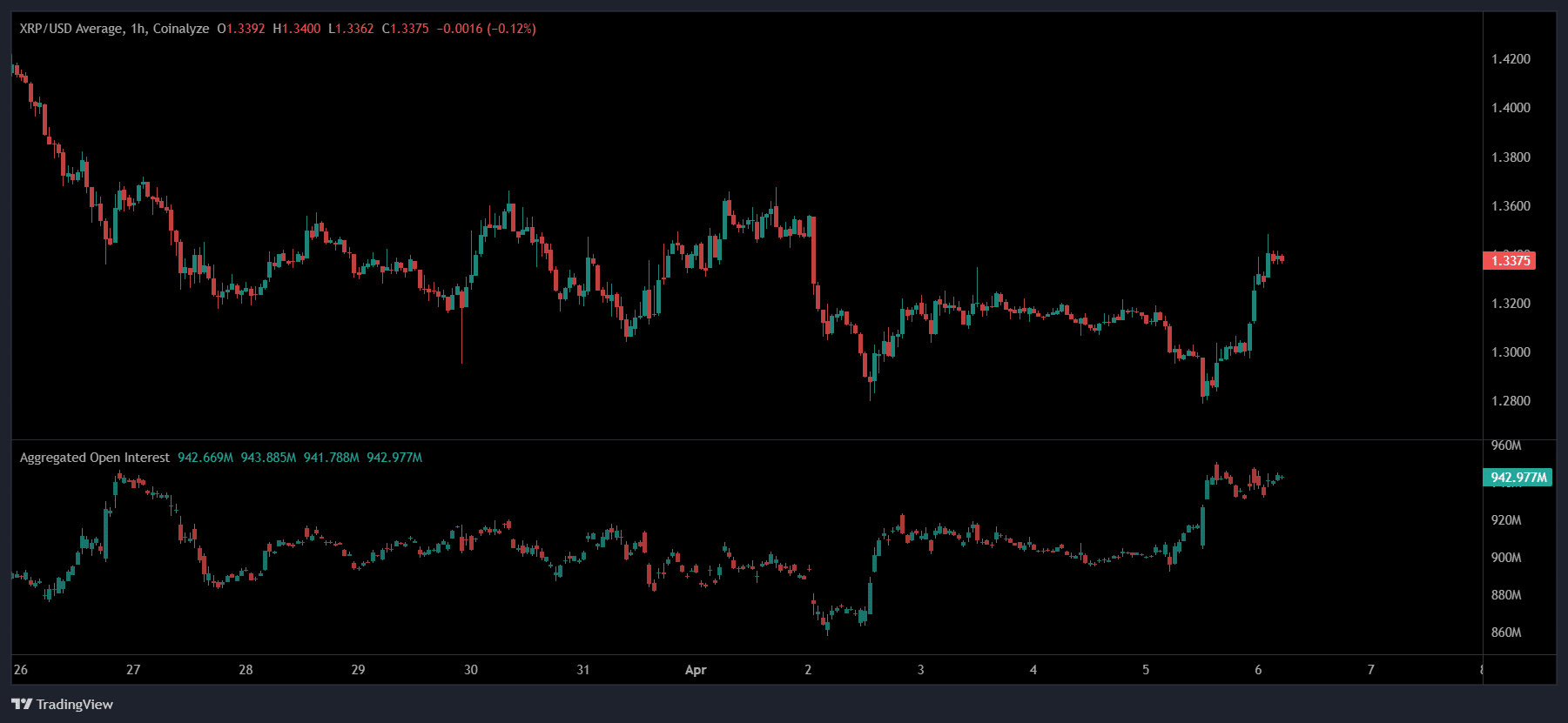This screenshot has height=723, width=1568.
Task: Click date marker 6 on the time axis
Action: point(1258,670)
